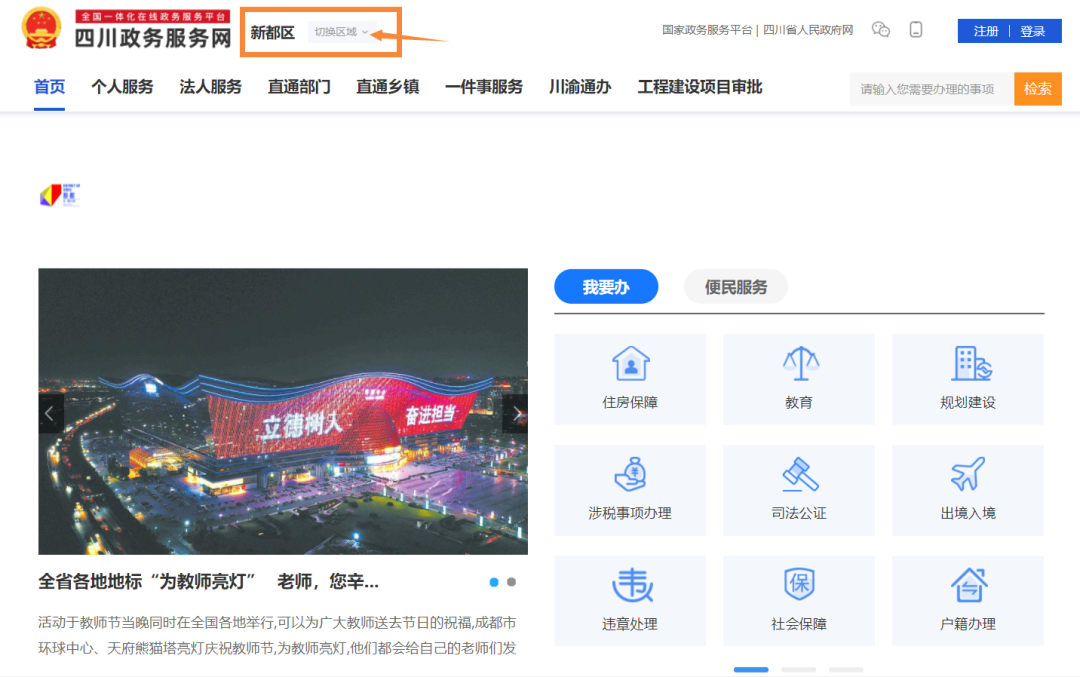Open the 规划建设 building icon
Image resolution: width=1080 pixels, height=677 pixels.
(971, 364)
